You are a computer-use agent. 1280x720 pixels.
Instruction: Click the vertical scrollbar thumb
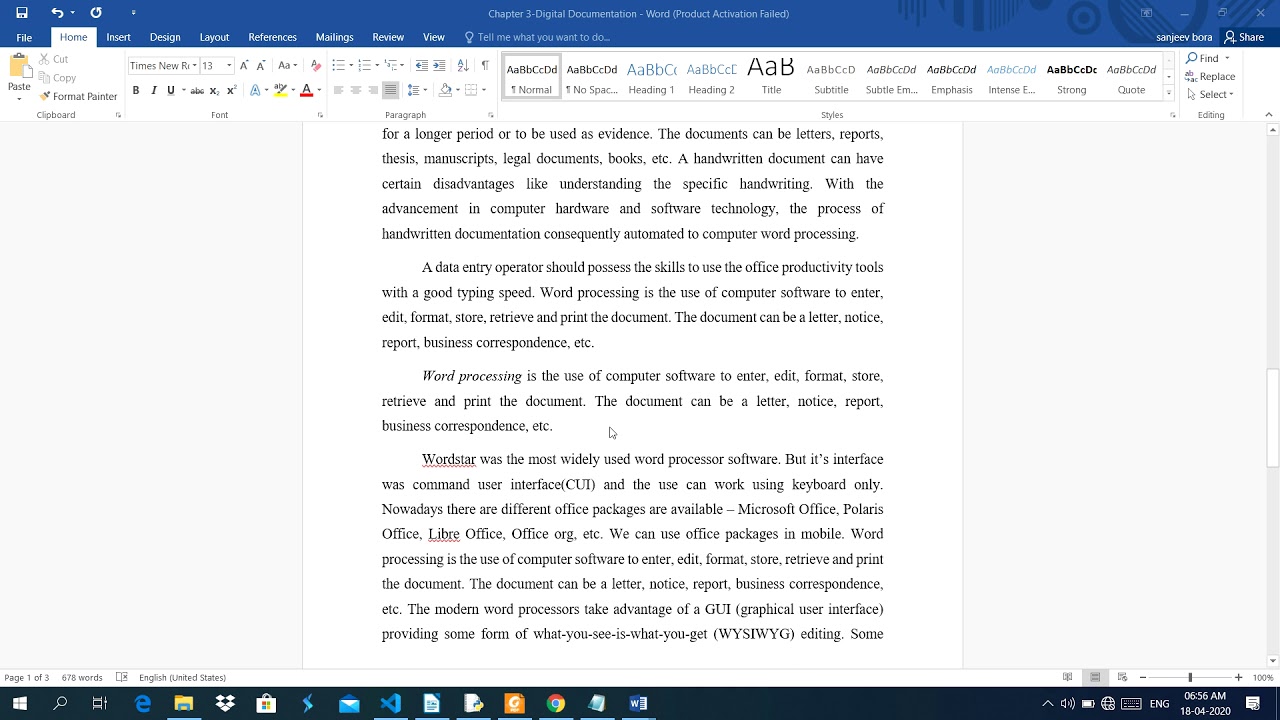(x=1272, y=418)
